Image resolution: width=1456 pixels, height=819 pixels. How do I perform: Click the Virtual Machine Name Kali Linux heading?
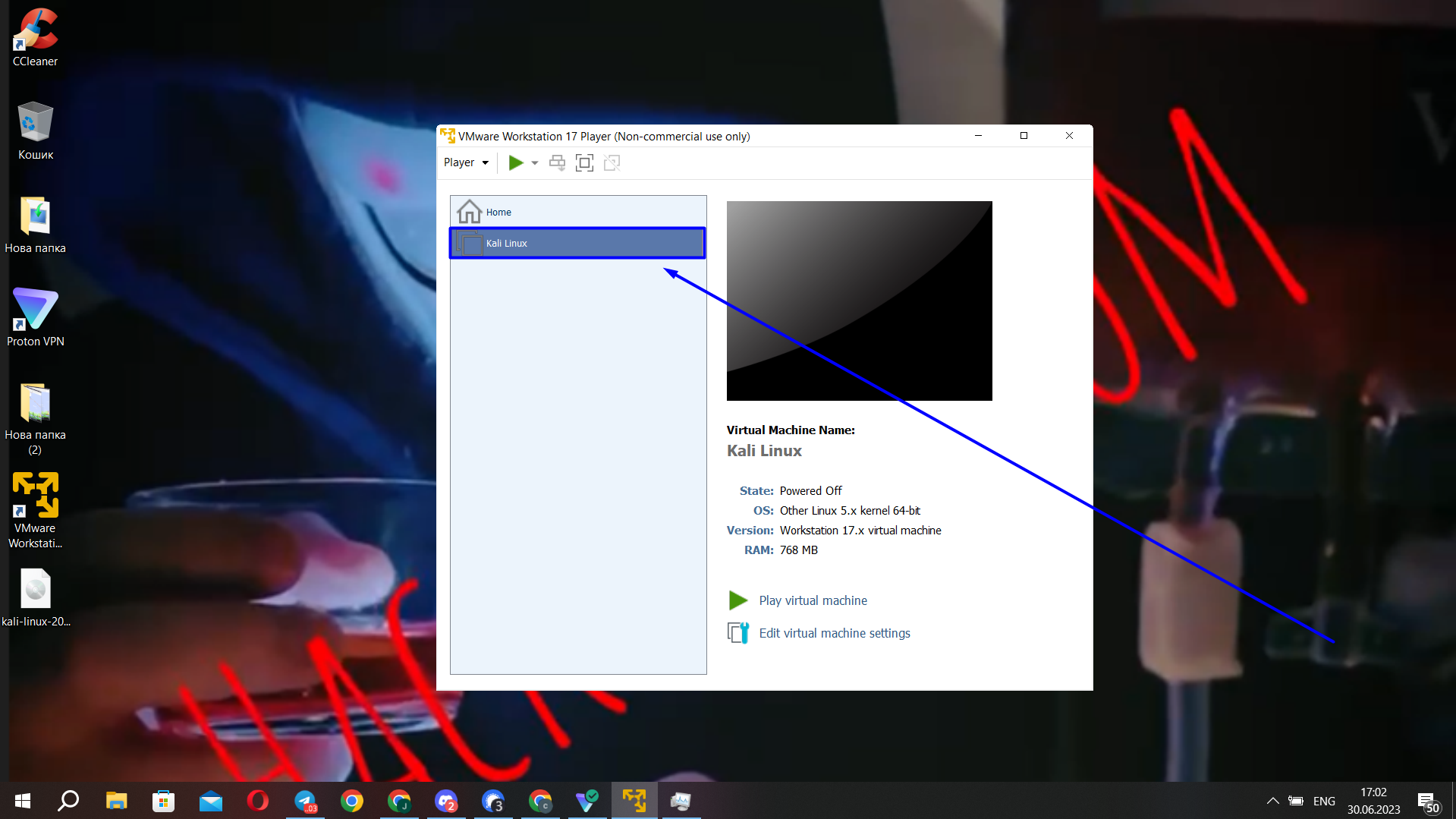click(764, 451)
